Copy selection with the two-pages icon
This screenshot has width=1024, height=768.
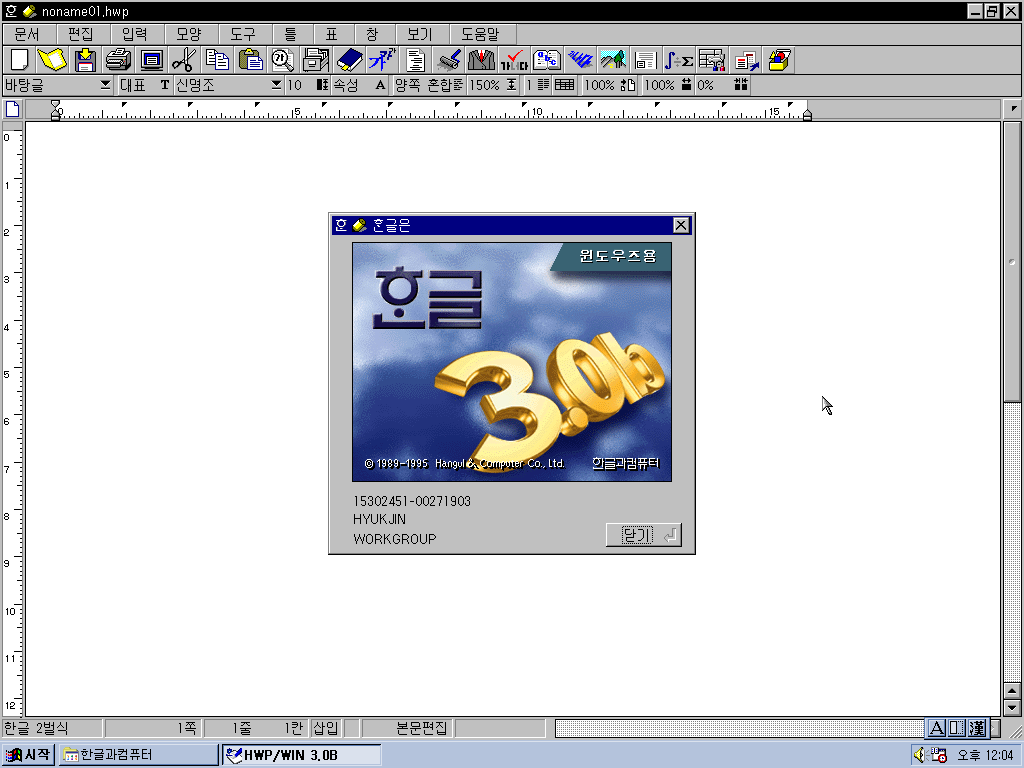(x=217, y=60)
